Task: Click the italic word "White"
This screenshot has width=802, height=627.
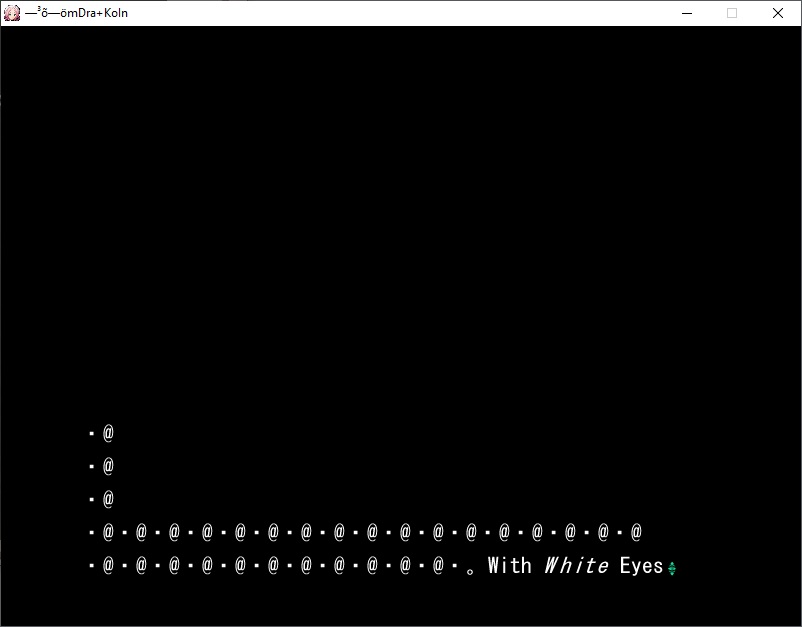Action: (575, 566)
